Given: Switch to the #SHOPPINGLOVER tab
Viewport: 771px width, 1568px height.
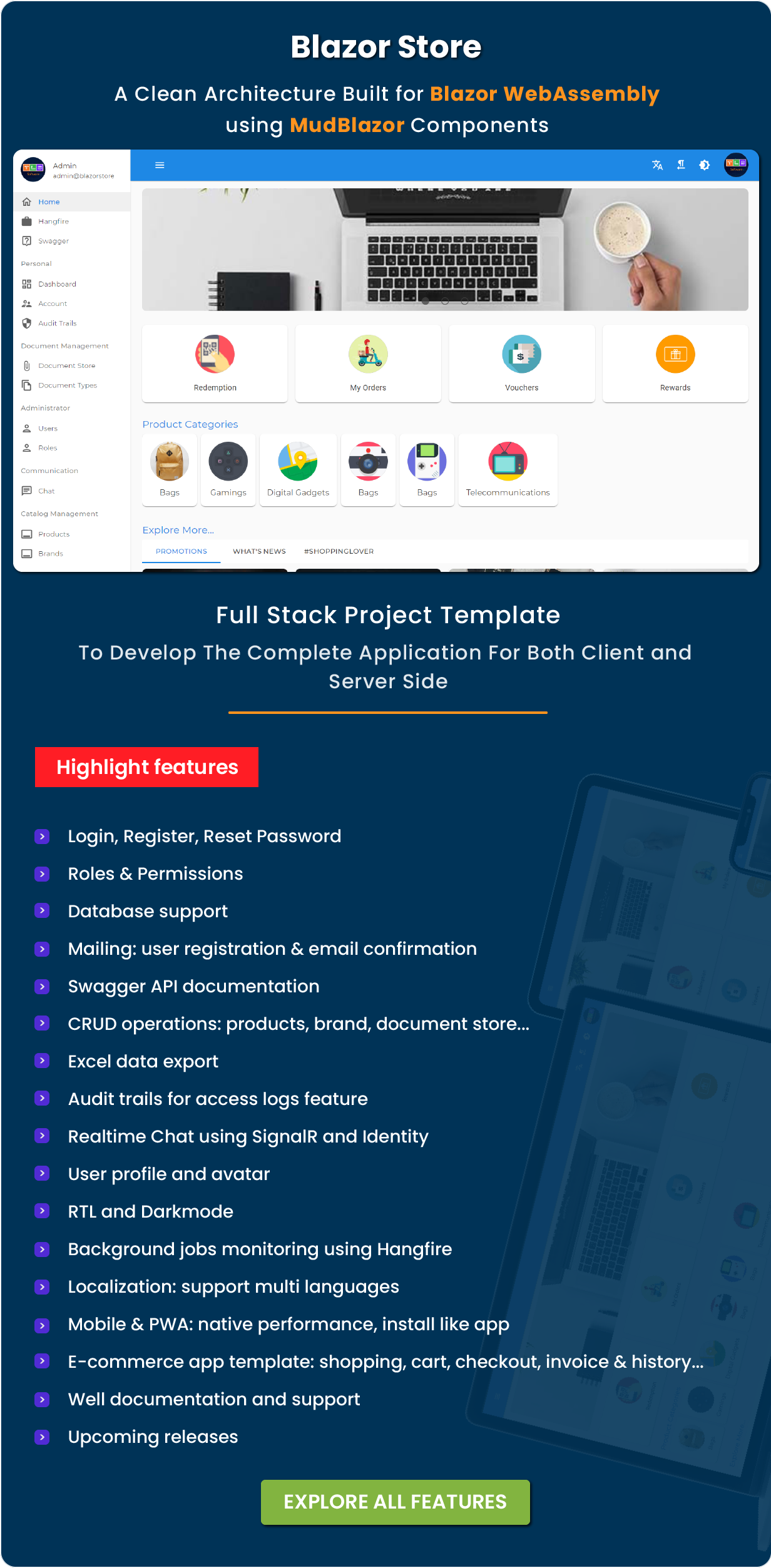Looking at the screenshot, I should pyautogui.click(x=339, y=551).
